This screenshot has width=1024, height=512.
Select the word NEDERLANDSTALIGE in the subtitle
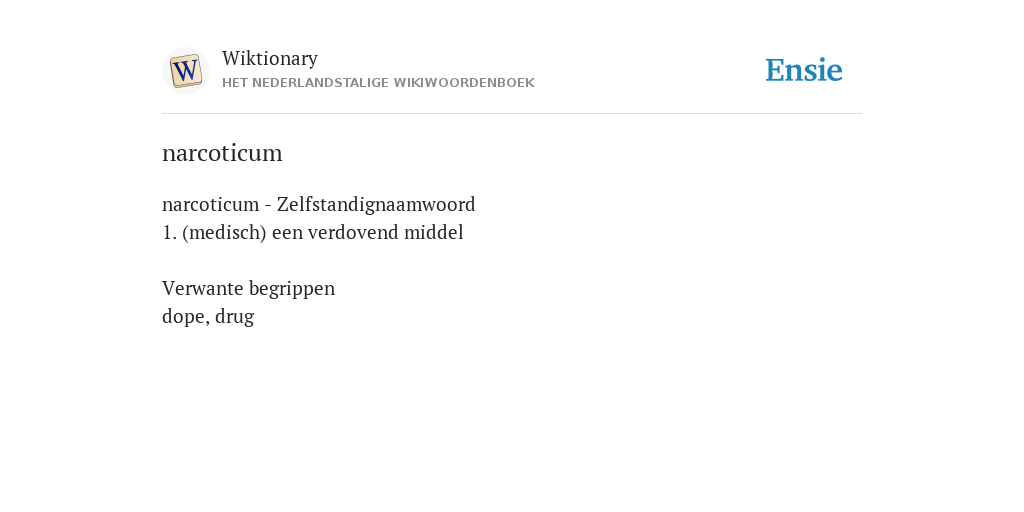(x=321, y=83)
